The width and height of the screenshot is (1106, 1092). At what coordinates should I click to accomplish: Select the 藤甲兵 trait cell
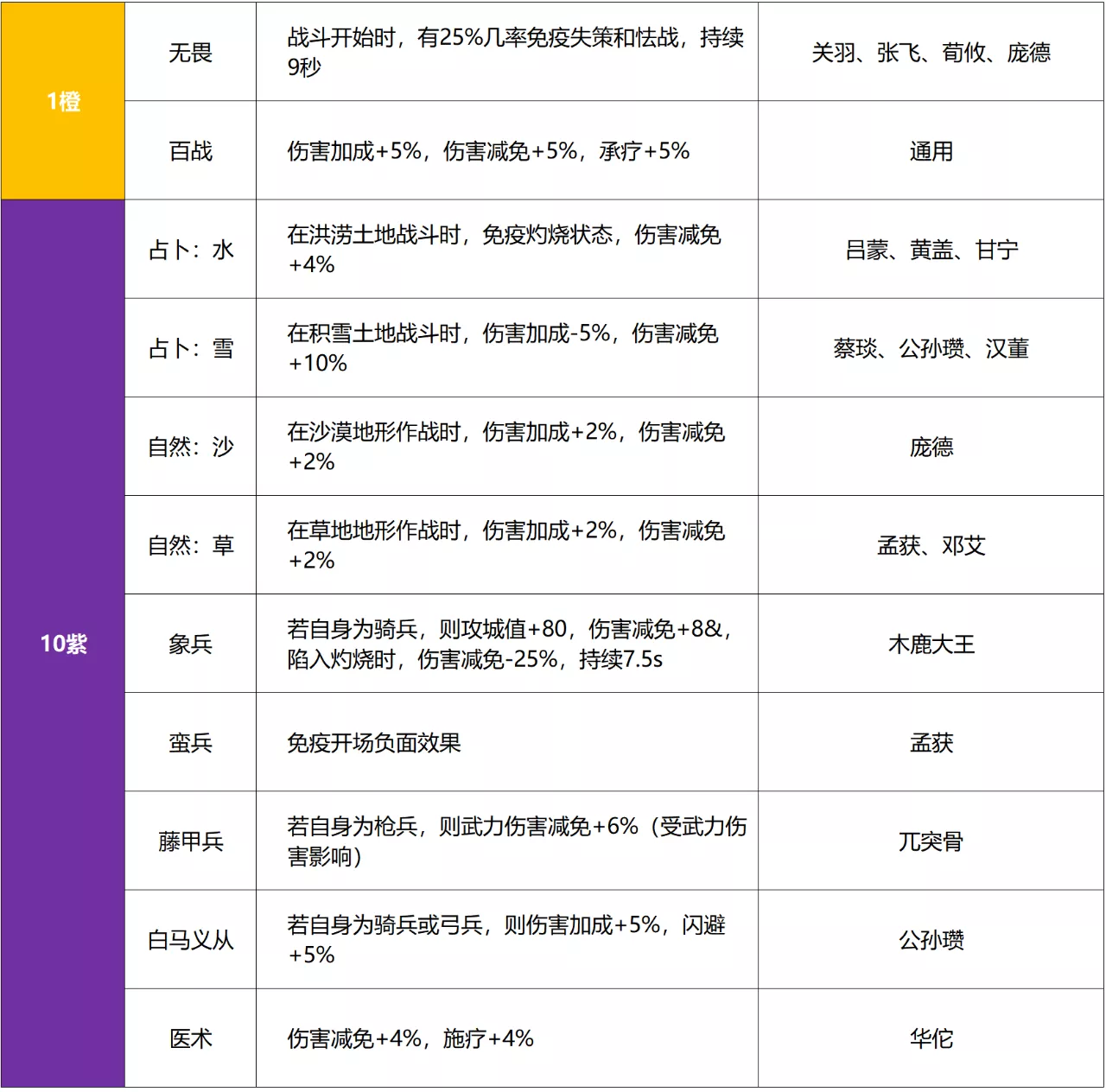(x=192, y=841)
